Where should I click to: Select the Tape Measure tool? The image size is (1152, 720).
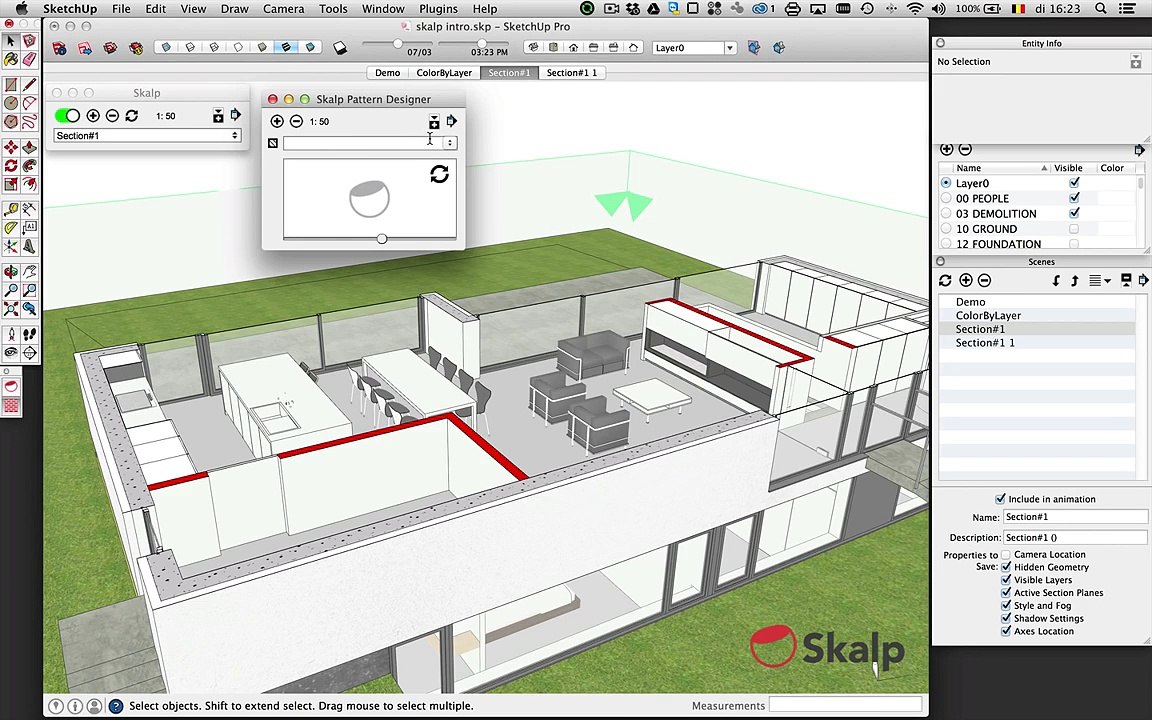[10, 210]
